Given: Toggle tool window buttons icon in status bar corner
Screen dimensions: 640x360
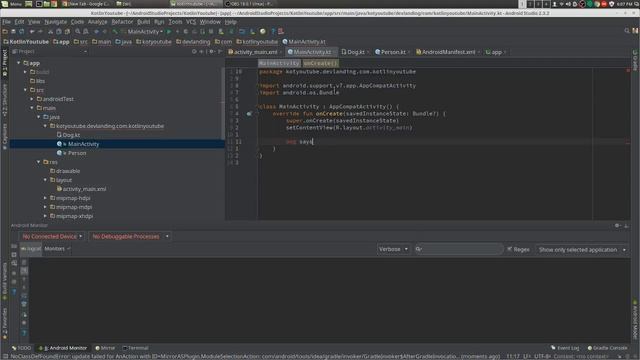Looking at the screenshot, I should pos(5,356).
